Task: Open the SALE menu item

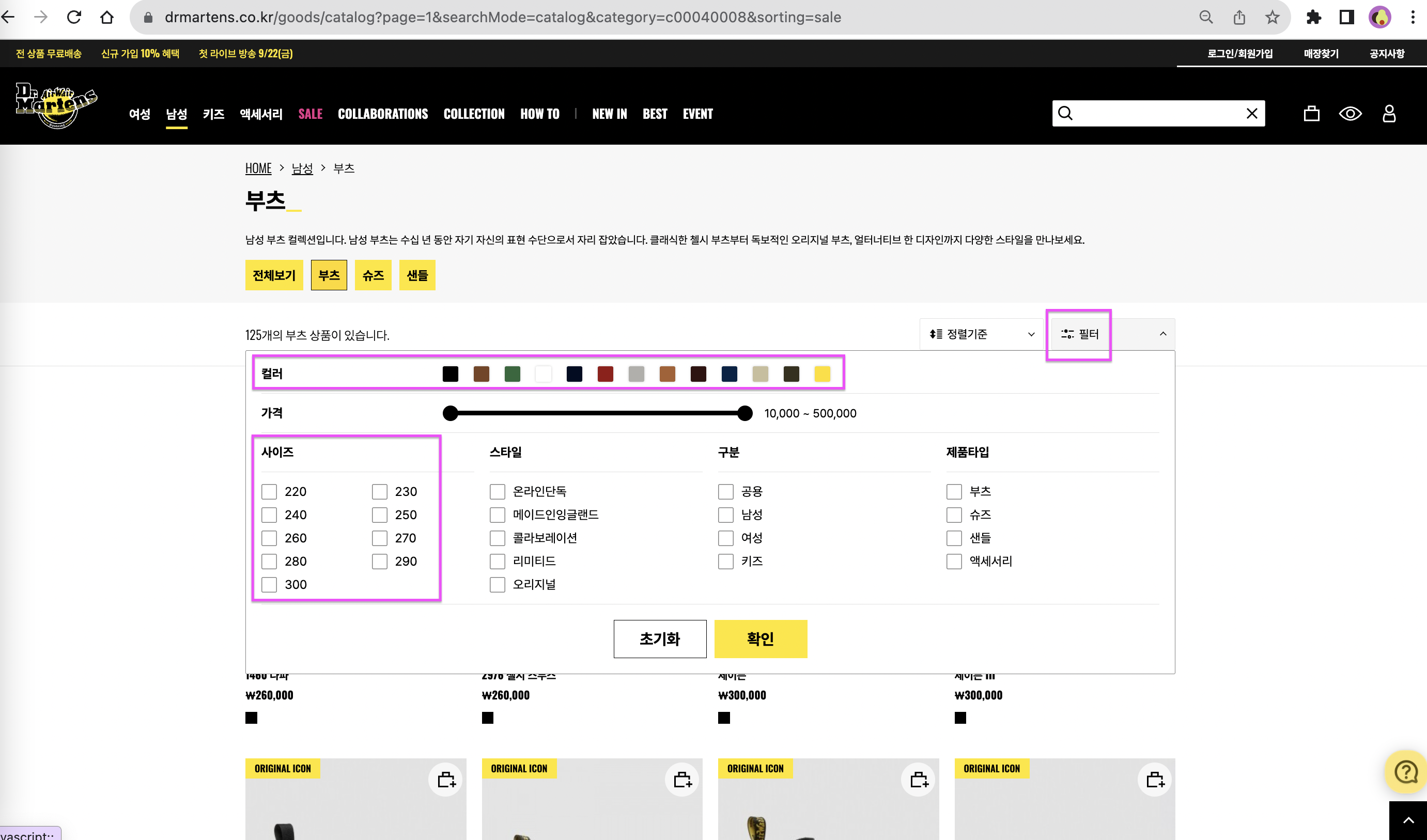Action: point(310,114)
